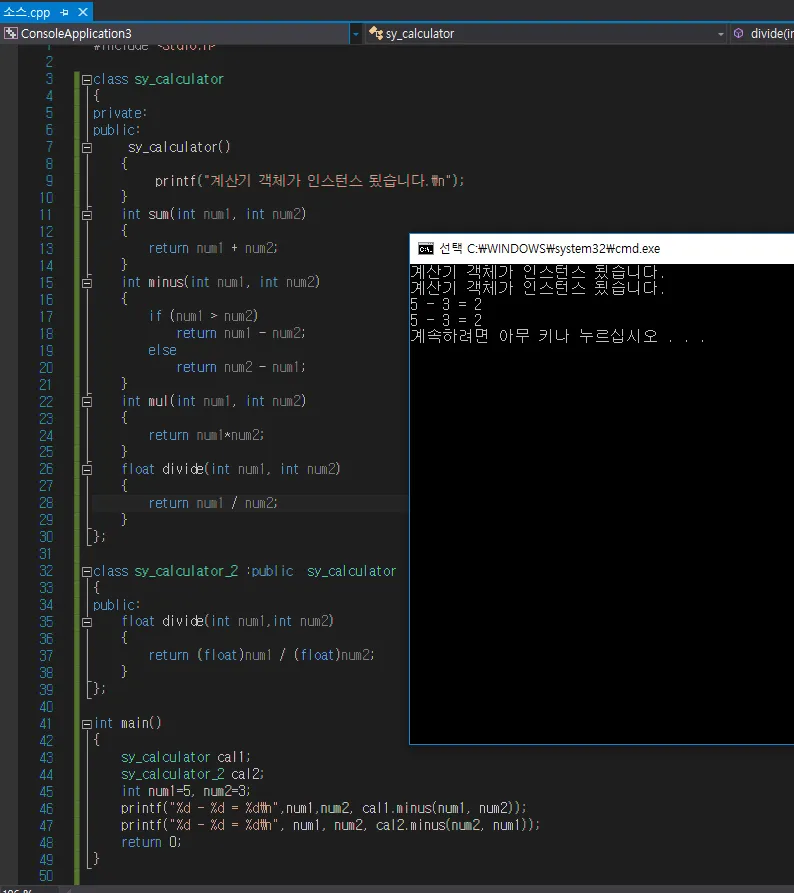This screenshot has height=893, width=794.
Task: Click the divide member cube icon
Action: 739,34
